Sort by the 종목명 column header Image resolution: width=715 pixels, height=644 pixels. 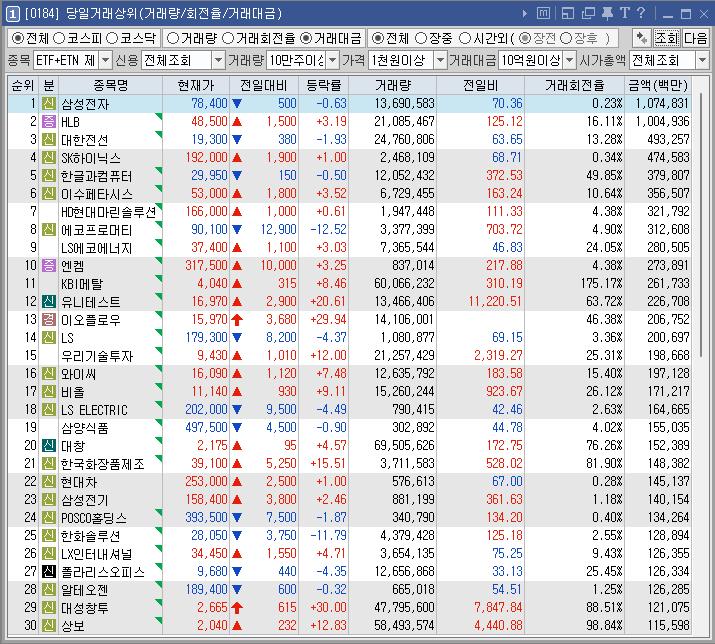[110, 85]
